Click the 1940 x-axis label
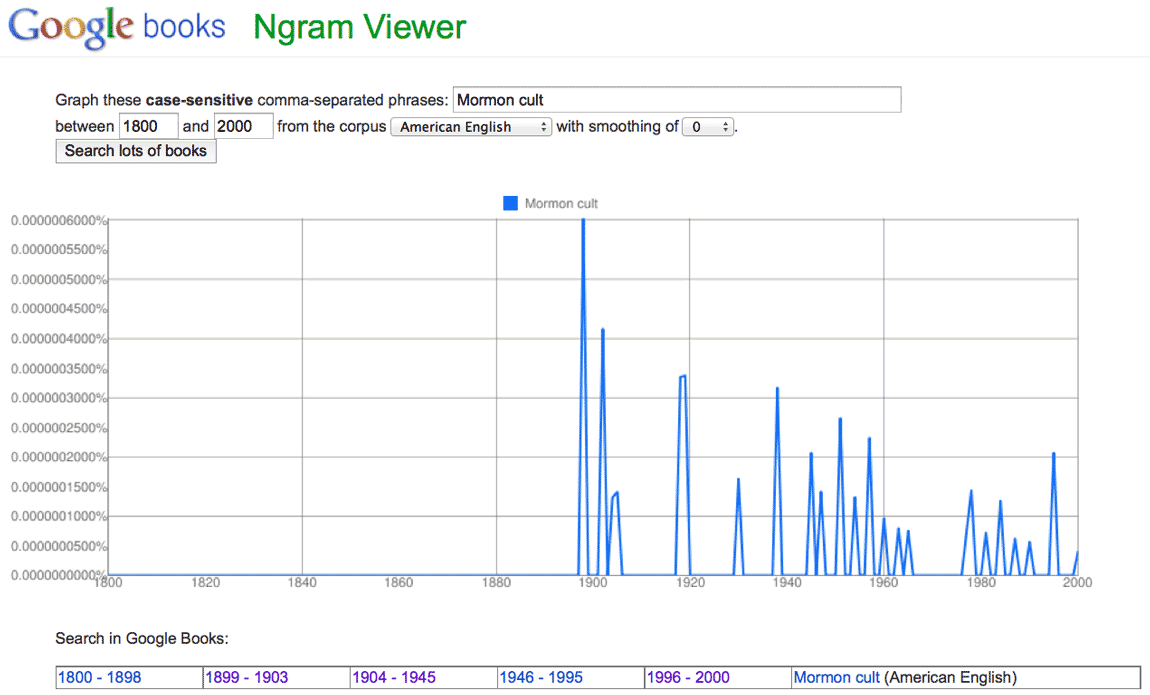 click(786, 583)
